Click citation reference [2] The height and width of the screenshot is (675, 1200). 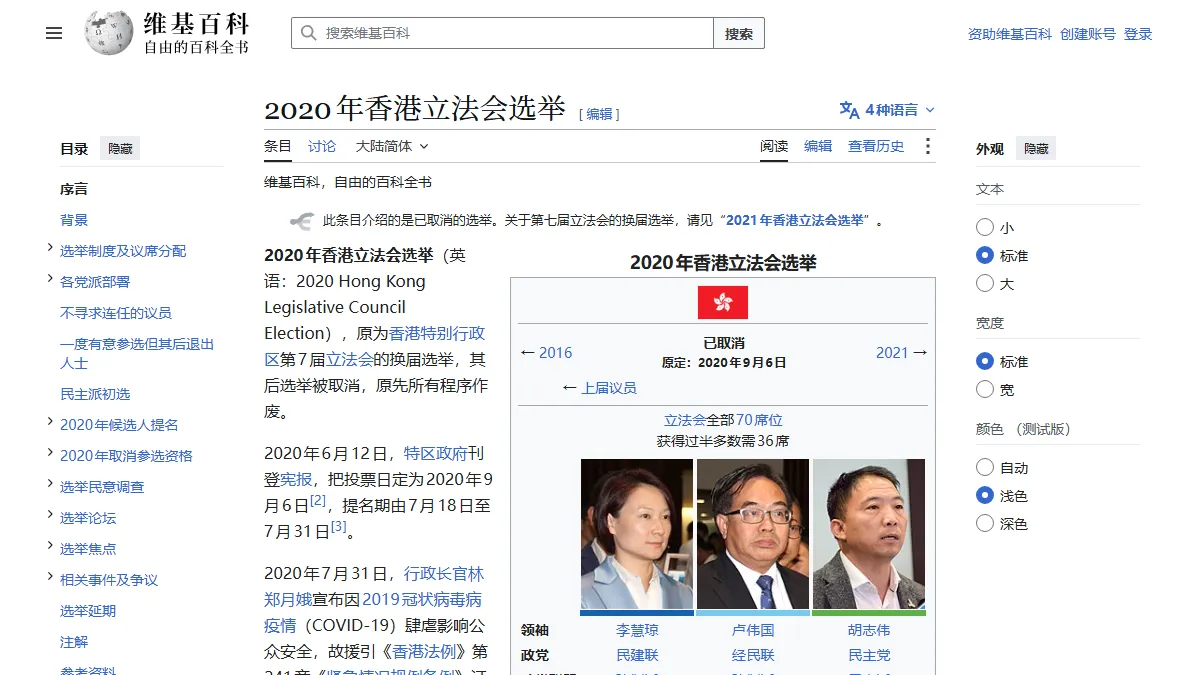pyautogui.click(x=318, y=500)
